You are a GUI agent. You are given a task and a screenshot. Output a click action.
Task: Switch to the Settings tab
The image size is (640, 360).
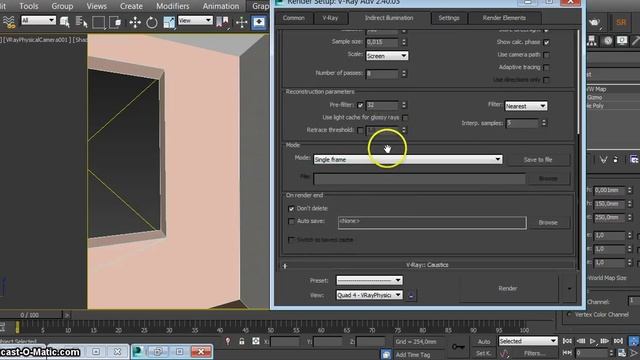click(449, 18)
